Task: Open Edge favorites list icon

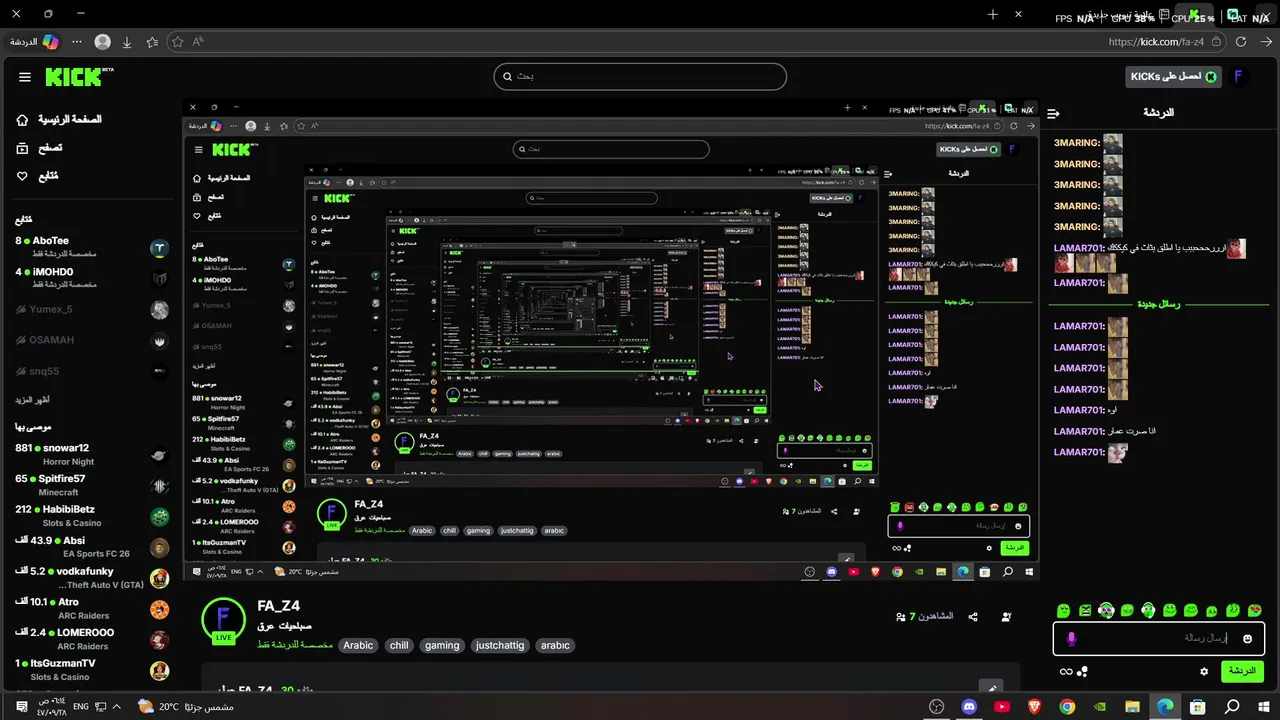Action: tap(152, 42)
